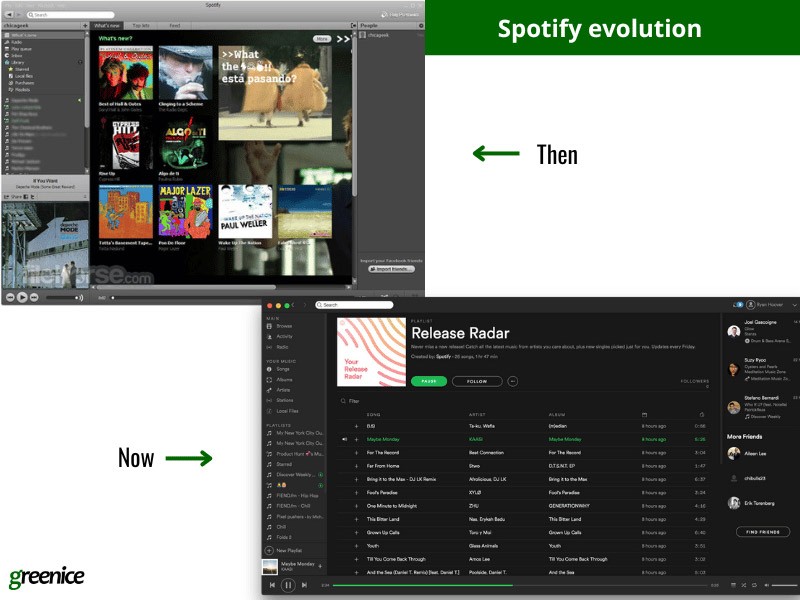
Task: Open Radio in the old Spotify sidebar
Action: point(16,42)
